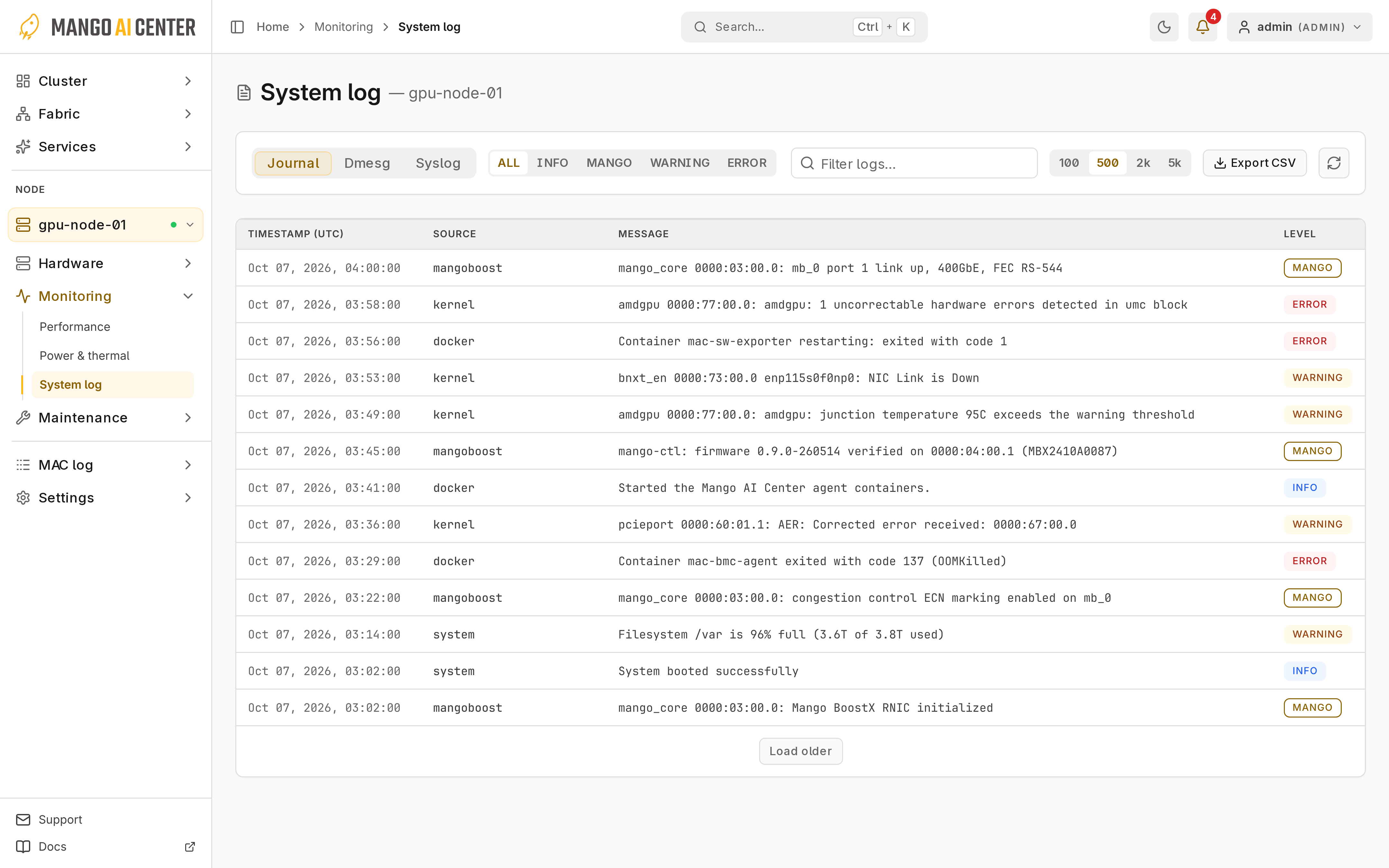Viewport: 1389px width, 868px height.
Task: Click the OOMKilled container log message
Action: pos(812,561)
